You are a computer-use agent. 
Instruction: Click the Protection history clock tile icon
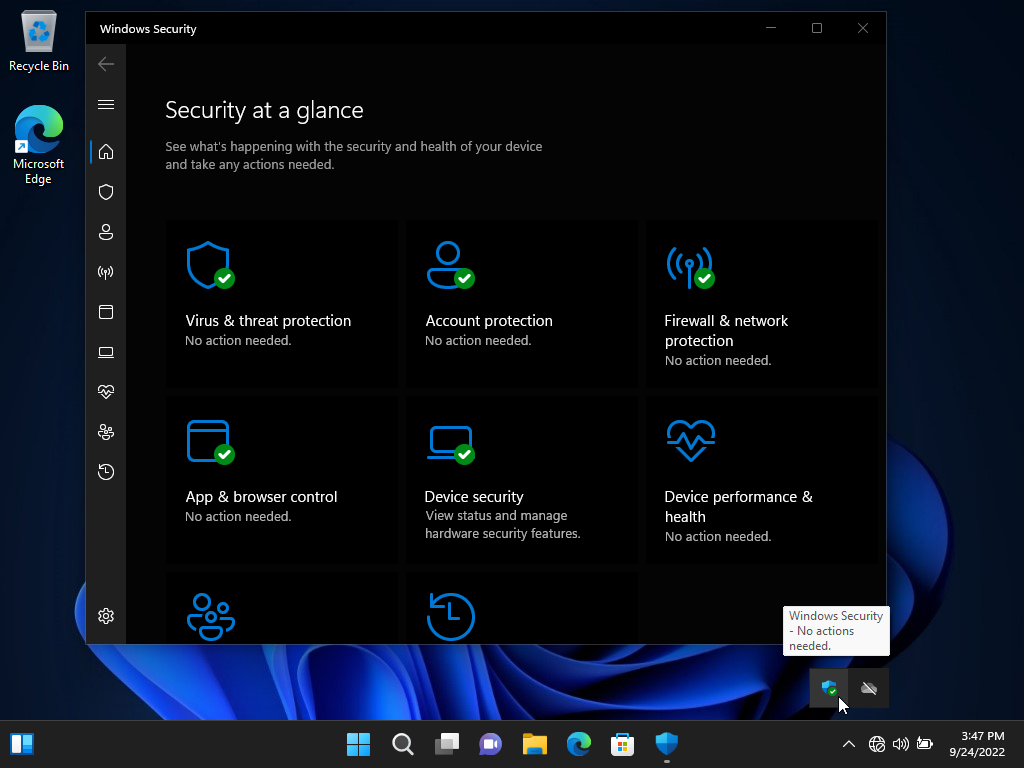point(451,617)
